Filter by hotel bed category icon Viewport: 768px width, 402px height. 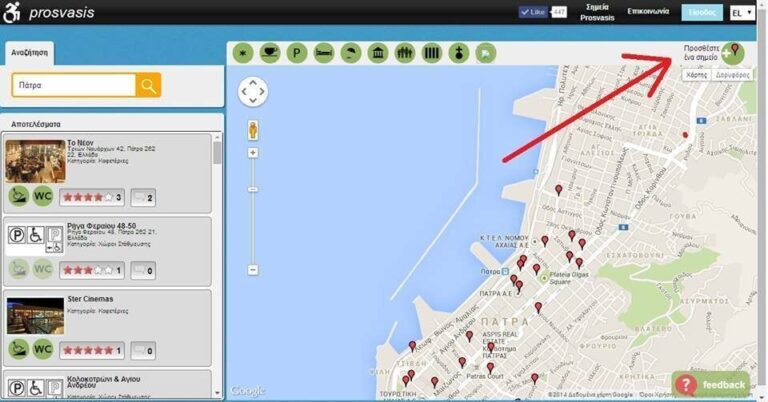click(323, 52)
